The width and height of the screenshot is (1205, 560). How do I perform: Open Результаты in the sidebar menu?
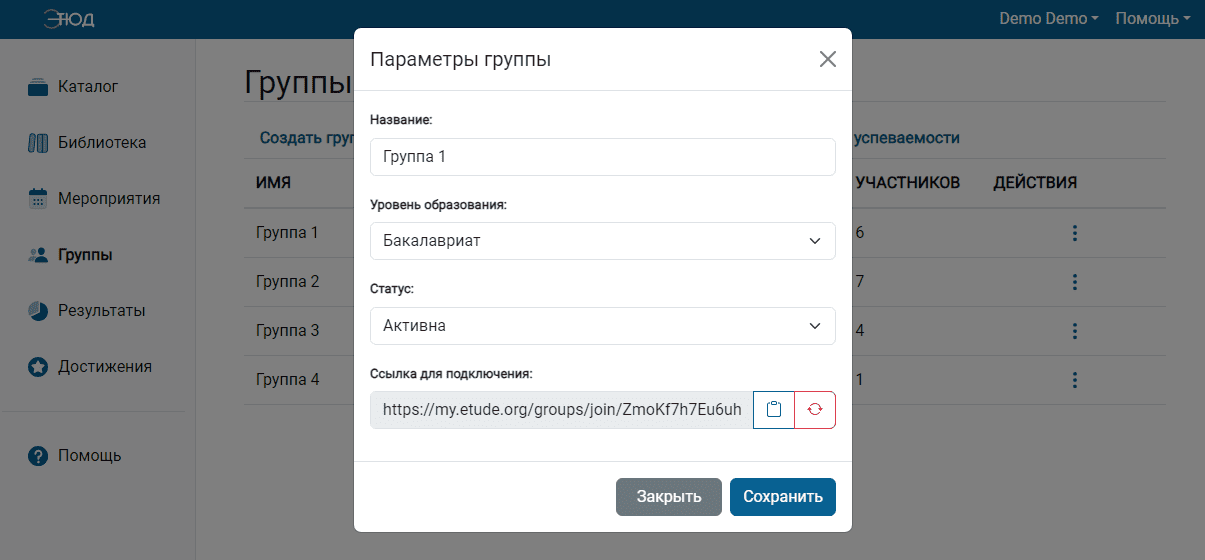(101, 311)
